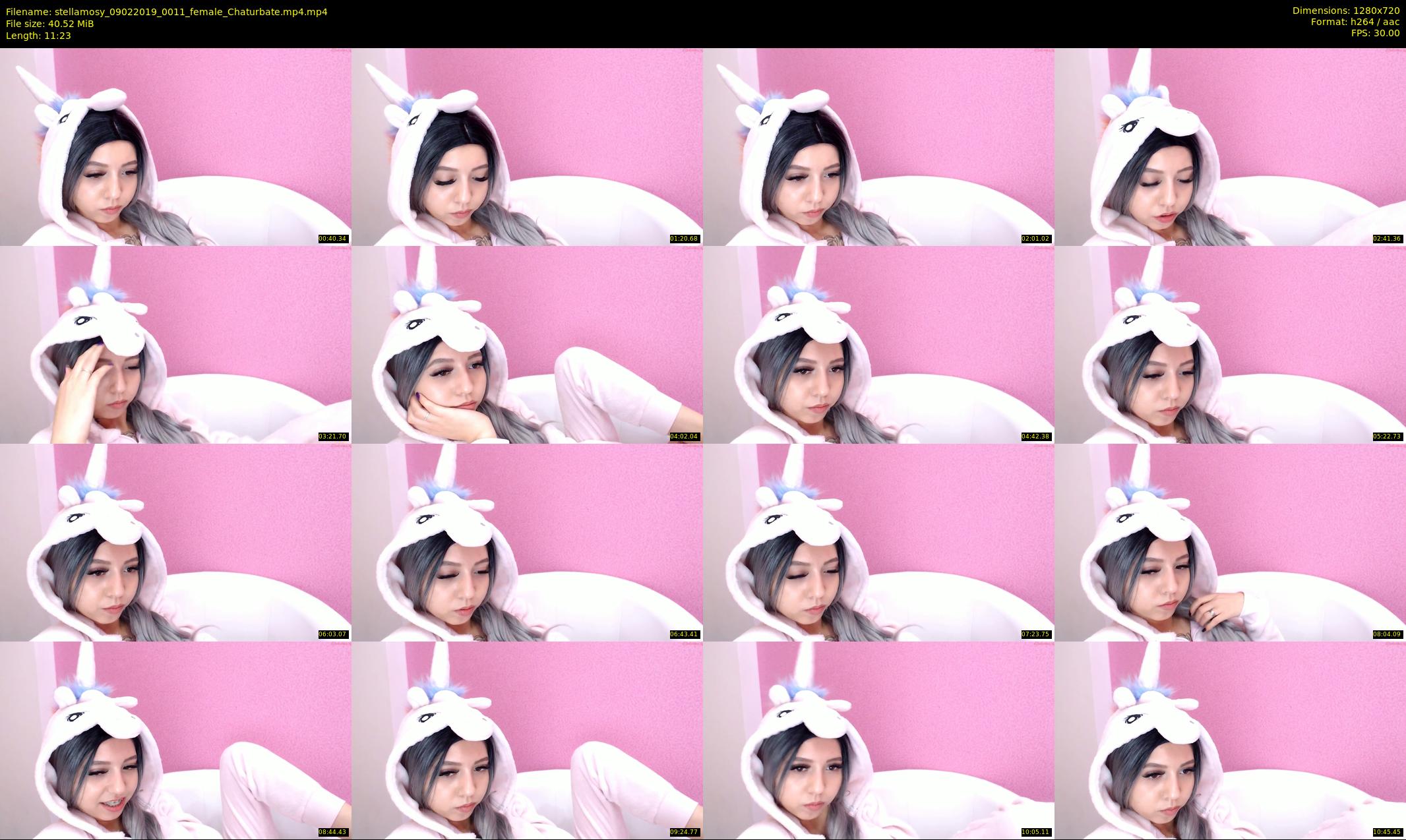Select the thumbnail at timestamp 03:21.70

175,344
